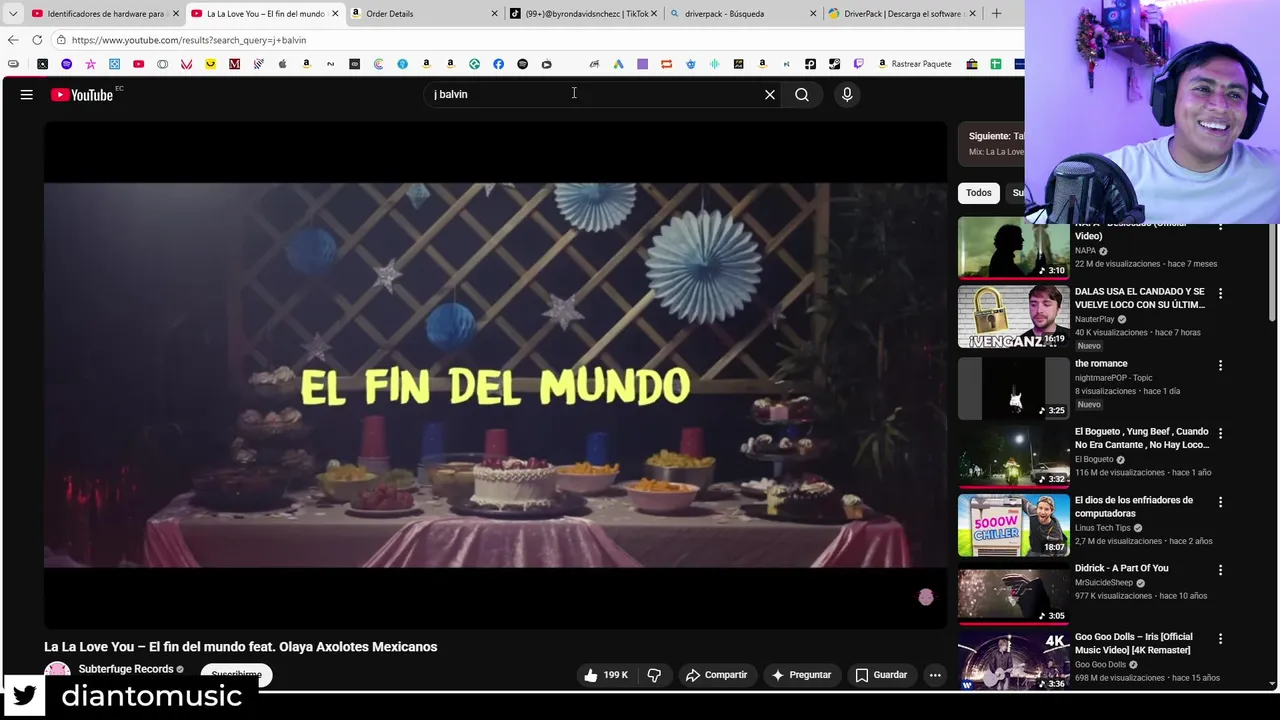The height and width of the screenshot is (720, 1280).
Task: Open the Twitch bookmark
Action: tap(858, 64)
